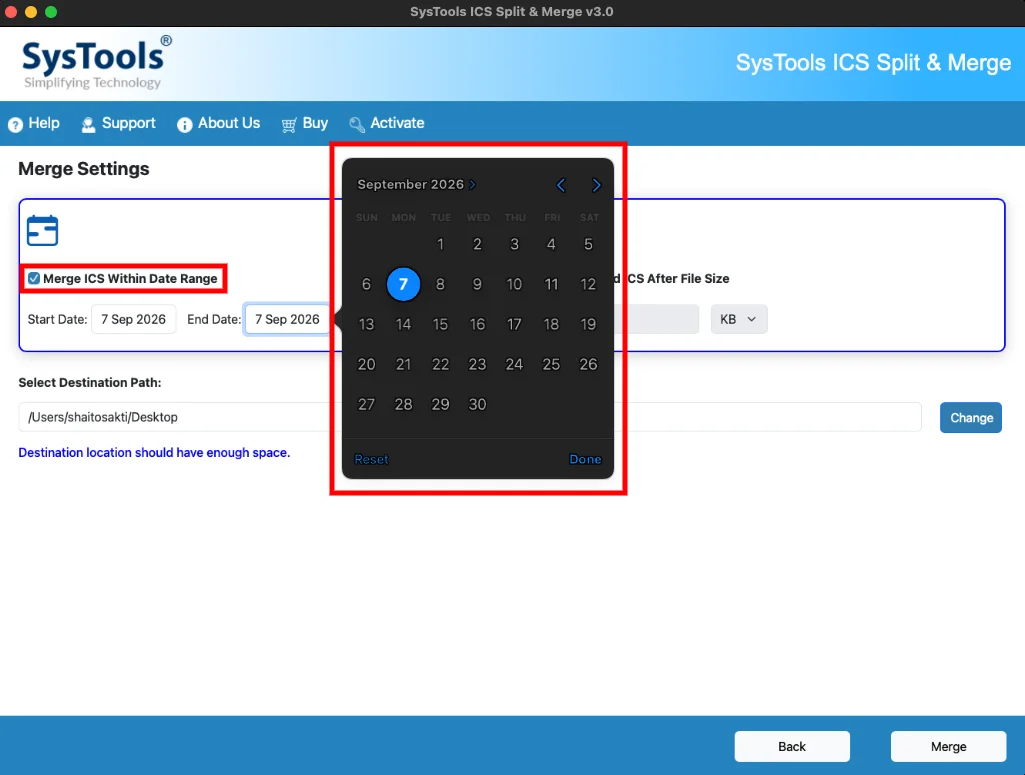Click the Activate key icon
The width and height of the screenshot is (1025, 775).
click(x=357, y=124)
